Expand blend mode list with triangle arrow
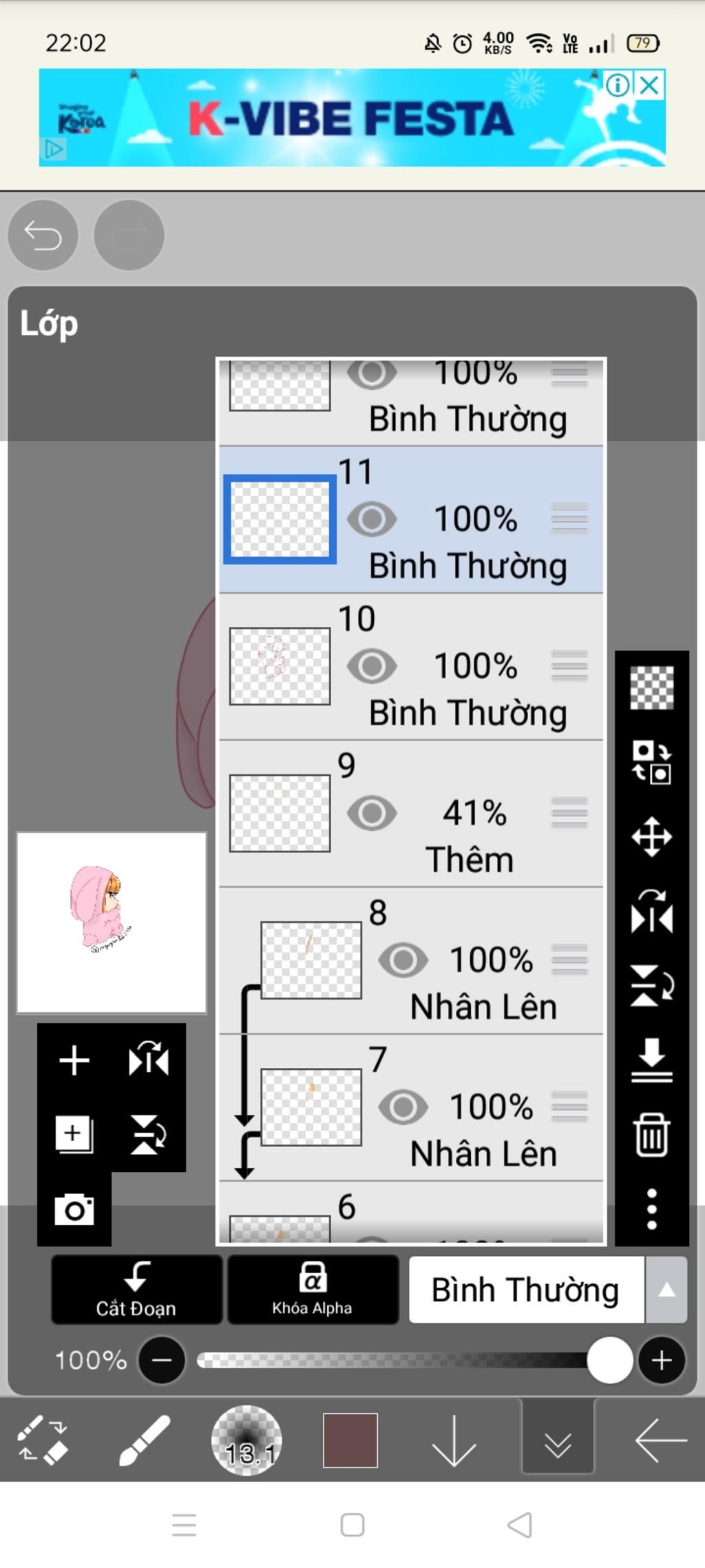The height and width of the screenshot is (1568, 705). pos(666,1290)
